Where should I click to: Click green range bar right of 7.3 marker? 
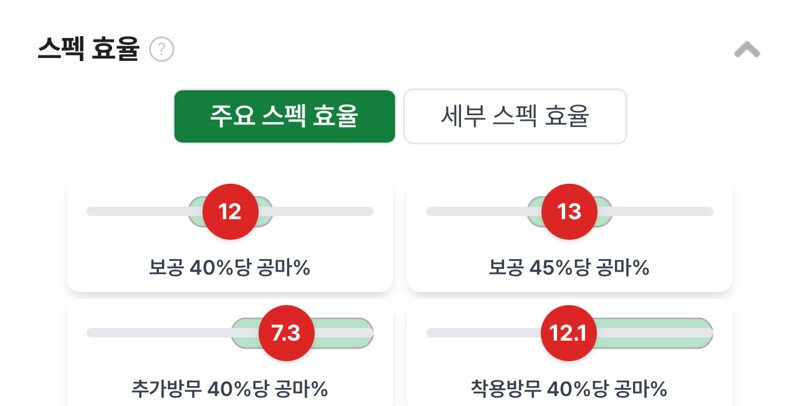click(344, 333)
